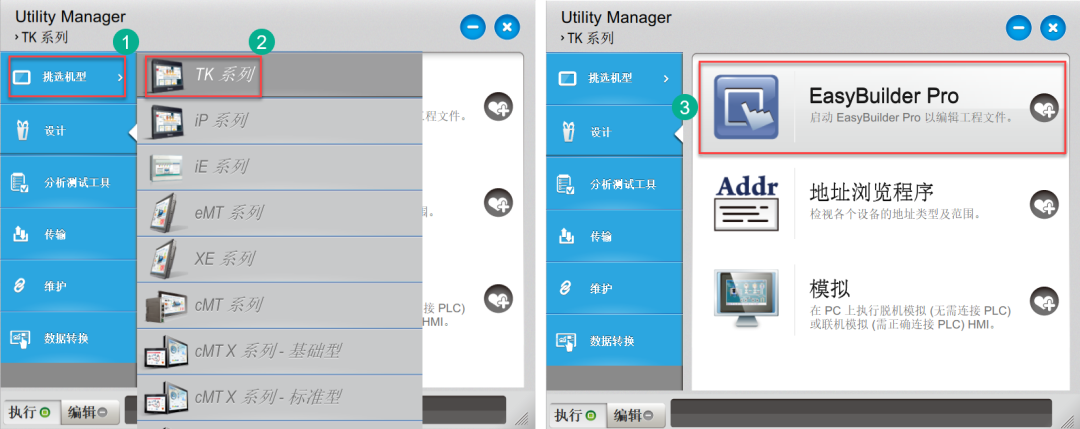Choose eMT 系列 model entry
The image size is (1080, 429).
280,213
